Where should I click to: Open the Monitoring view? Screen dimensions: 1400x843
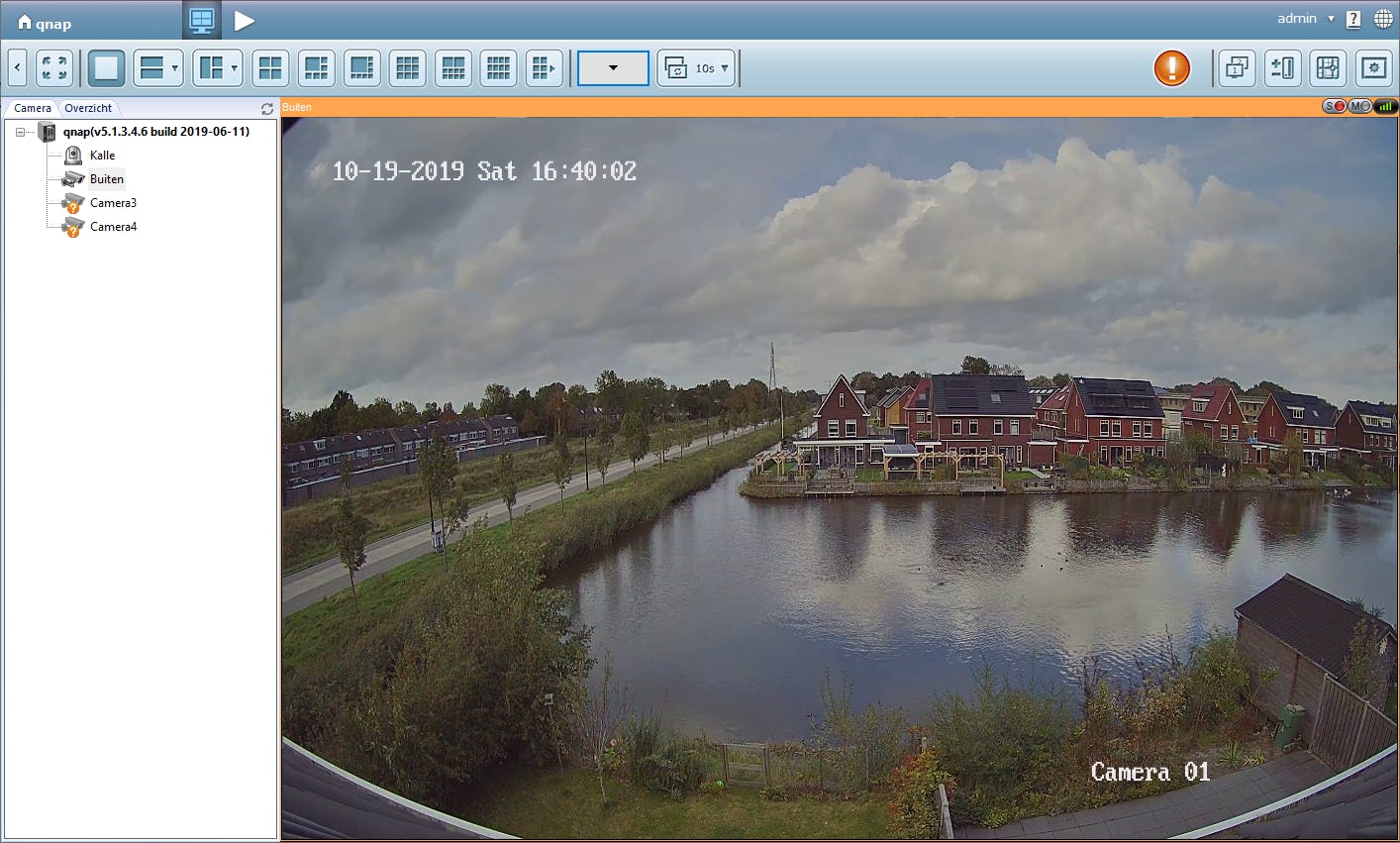tap(201, 20)
